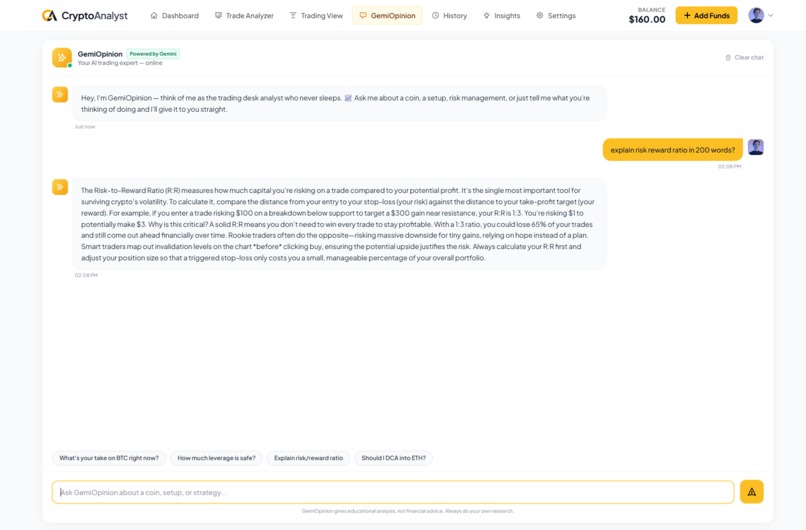Screen dimensions: 806x530
Task: Click the send message button
Action: pyautogui.click(x=752, y=492)
